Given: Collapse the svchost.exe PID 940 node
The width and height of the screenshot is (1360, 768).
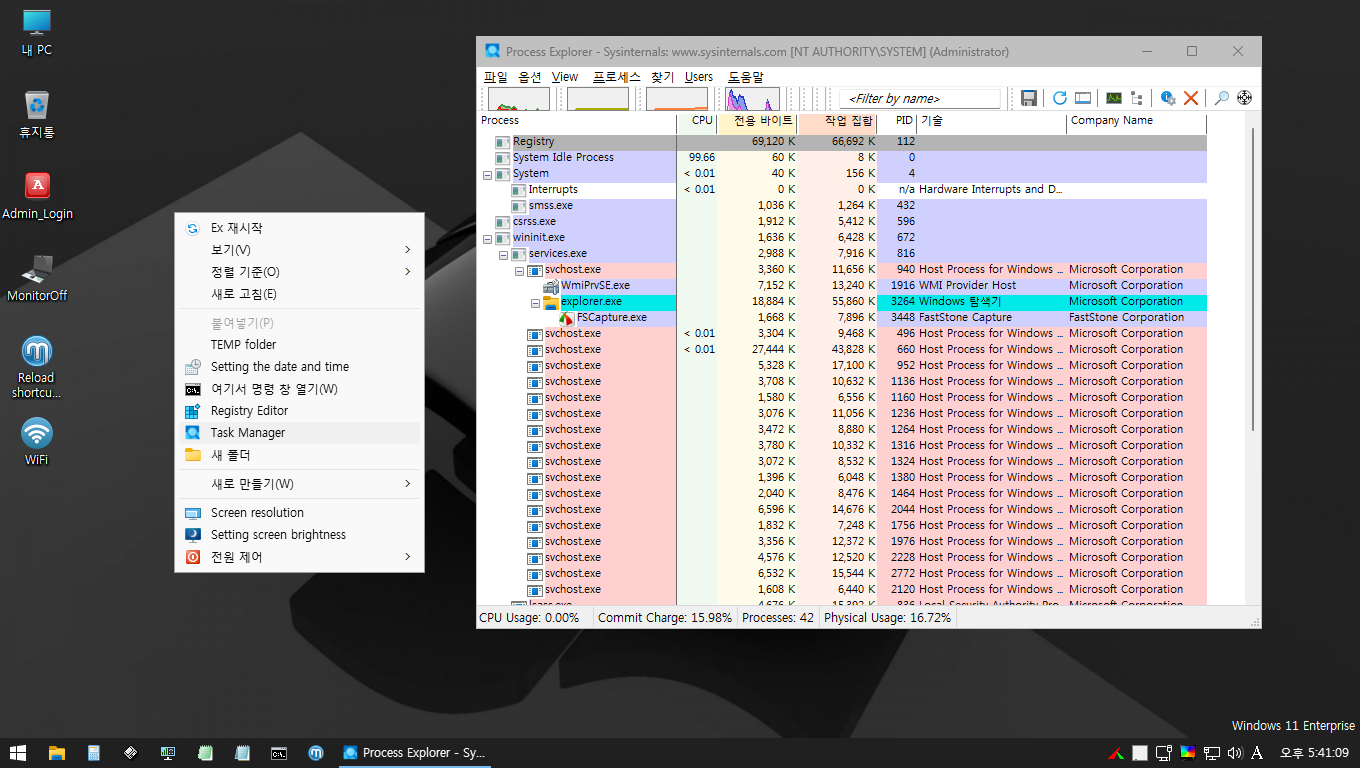Looking at the screenshot, I should click(519, 270).
